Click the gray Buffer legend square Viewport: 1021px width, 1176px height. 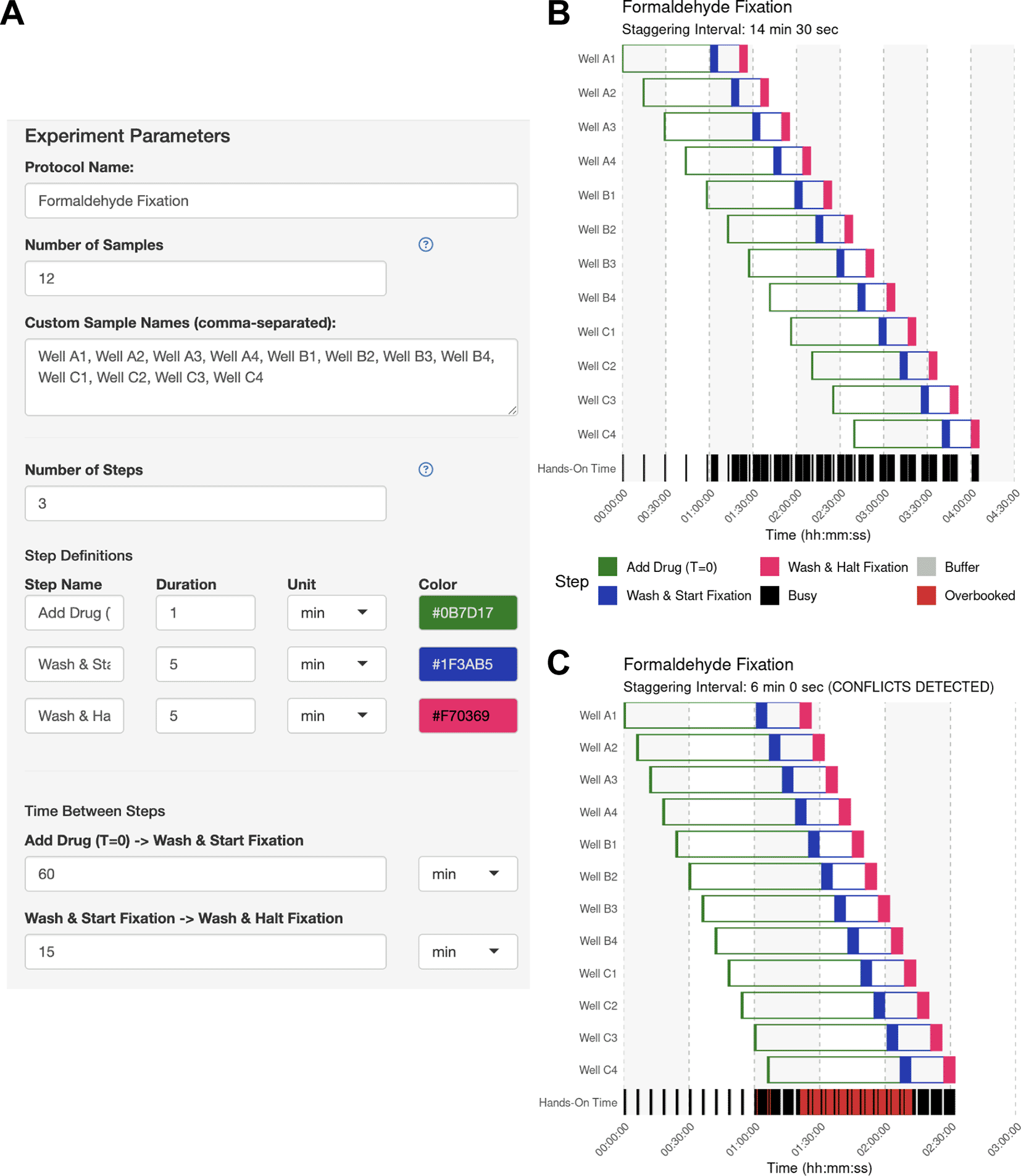click(926, 566)
